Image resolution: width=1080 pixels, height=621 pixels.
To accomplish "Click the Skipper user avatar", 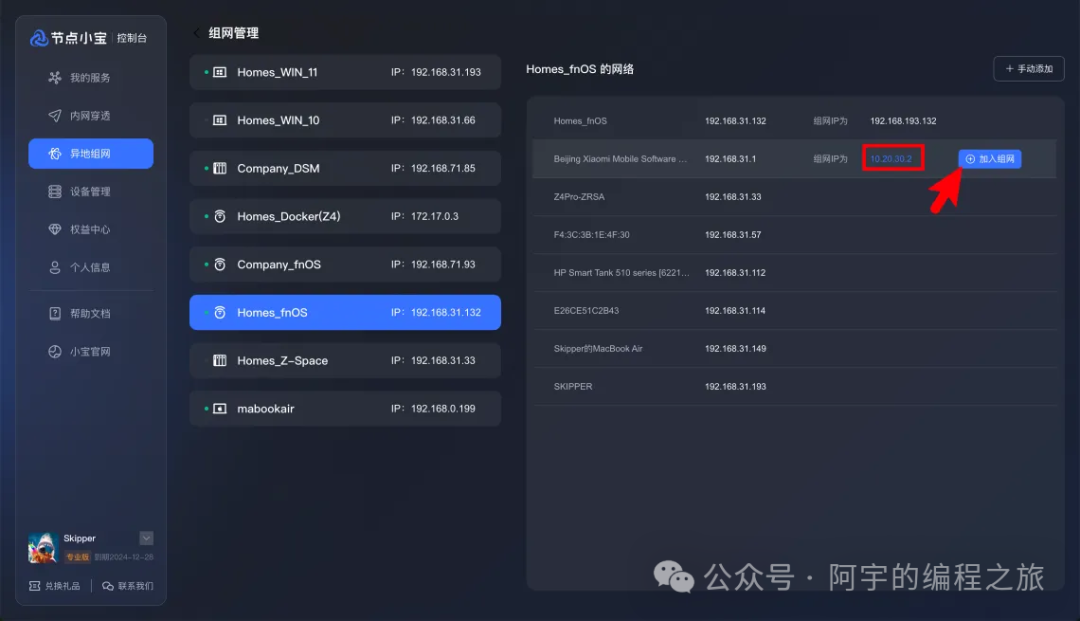I will [x=42, y=546].
